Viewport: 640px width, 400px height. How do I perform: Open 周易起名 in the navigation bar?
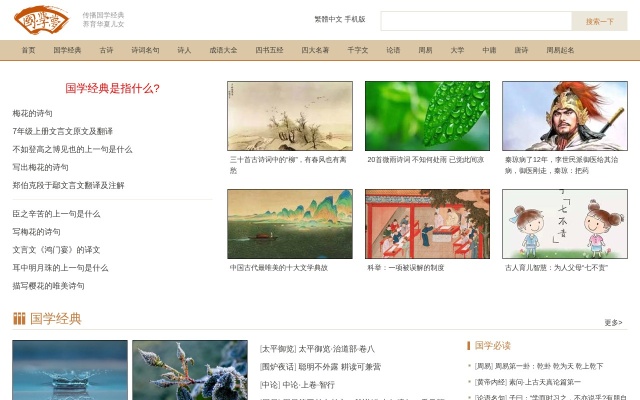coord(560,50)
